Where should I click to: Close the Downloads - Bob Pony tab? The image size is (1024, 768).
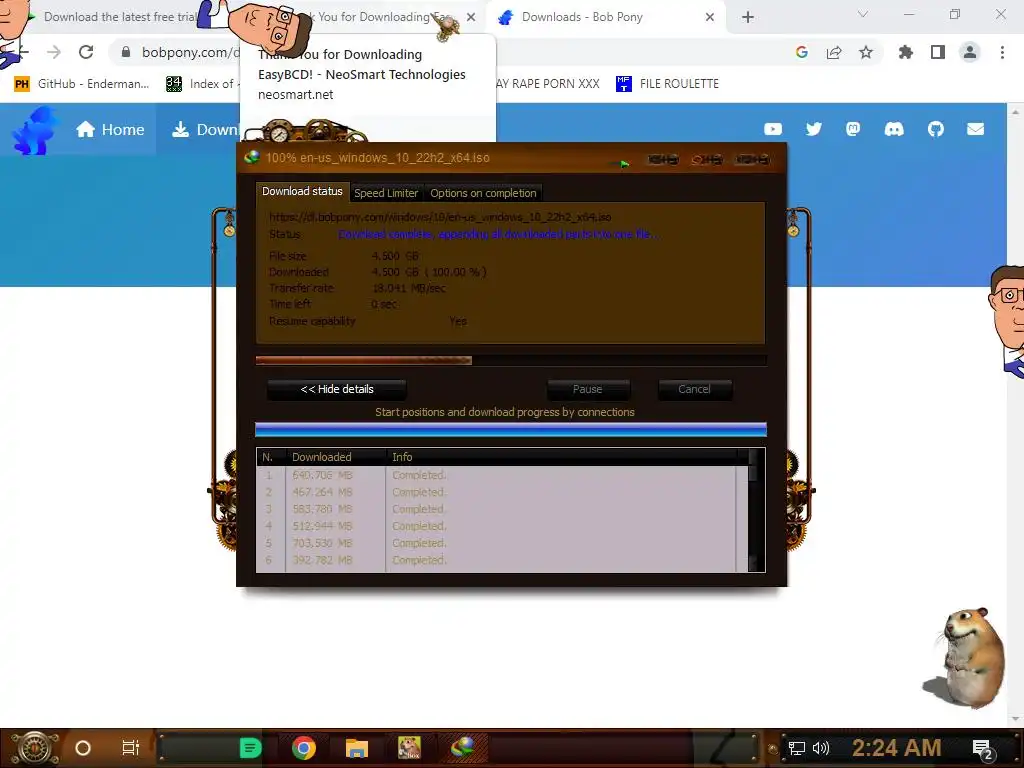710,17
